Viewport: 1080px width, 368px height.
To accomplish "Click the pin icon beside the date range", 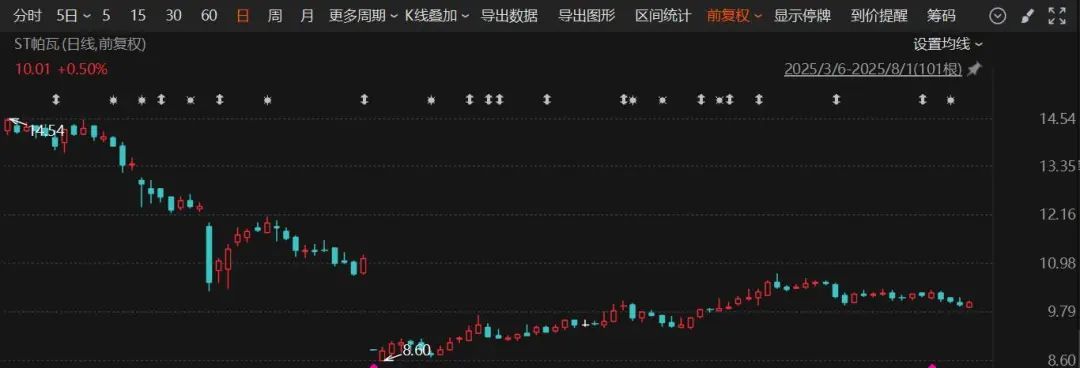I will (x=974, y=69).
